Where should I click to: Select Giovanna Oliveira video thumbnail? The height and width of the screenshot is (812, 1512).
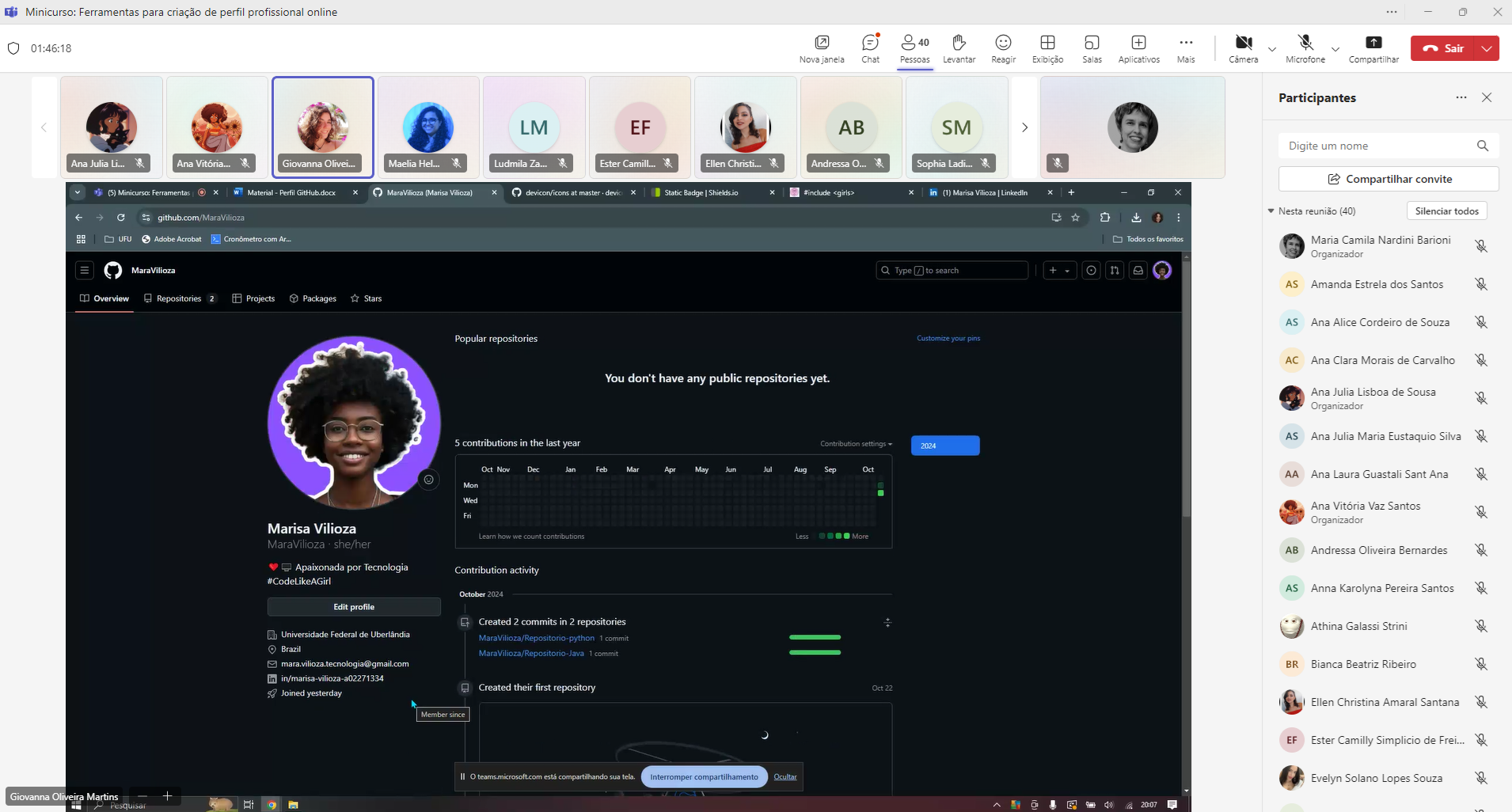pos(323,127)
